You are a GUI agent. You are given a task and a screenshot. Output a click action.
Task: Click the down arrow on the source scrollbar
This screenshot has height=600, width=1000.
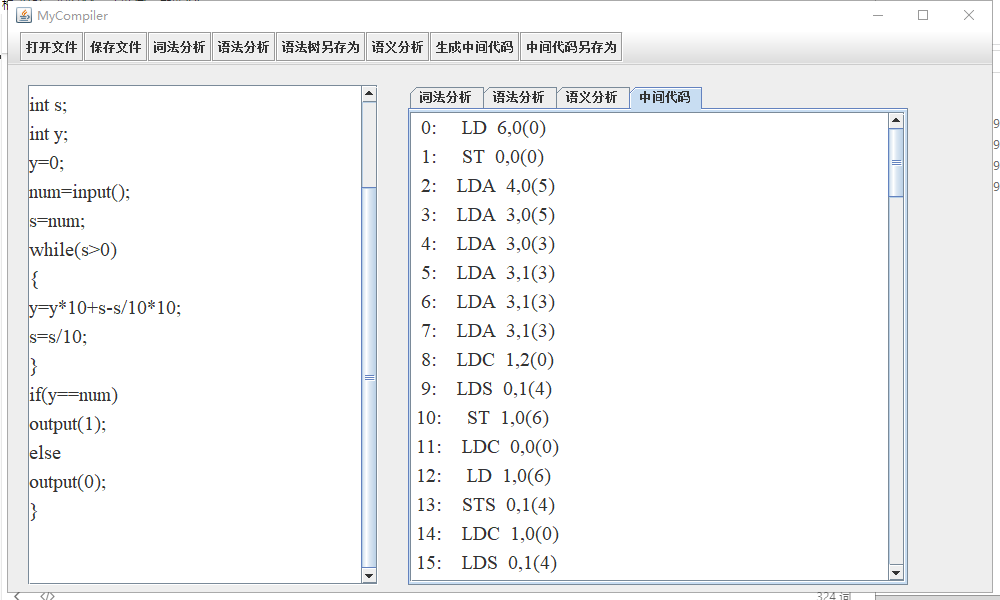(370, 574)
